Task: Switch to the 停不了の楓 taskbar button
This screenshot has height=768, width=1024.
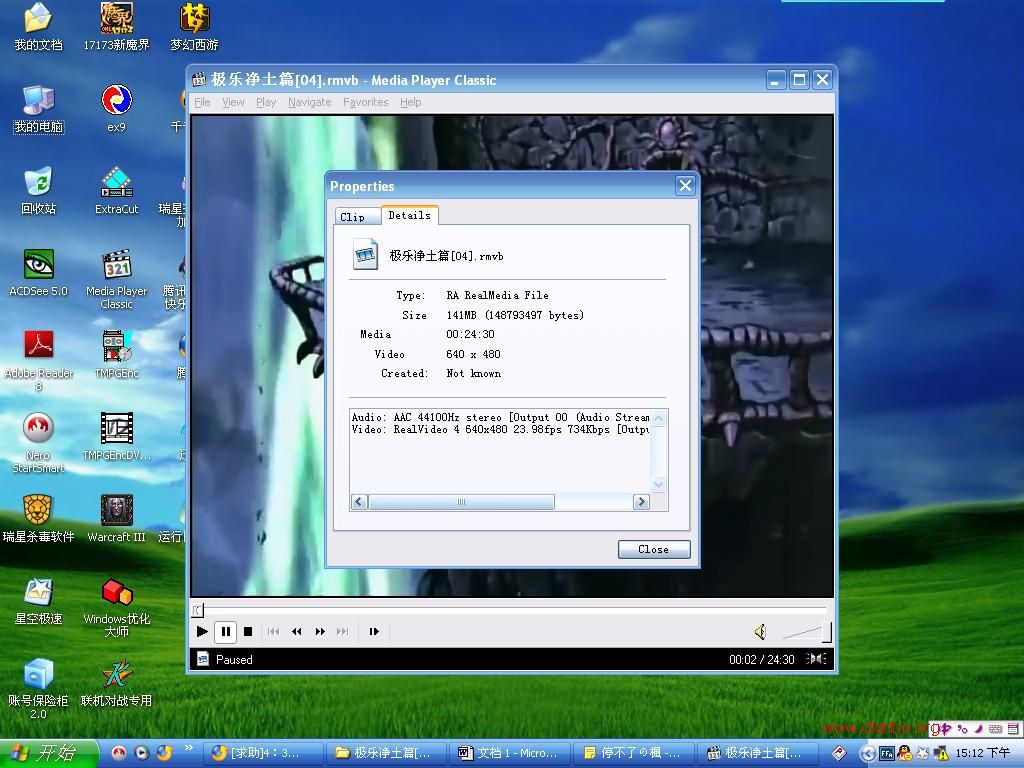Action: (x=634, y=753)
